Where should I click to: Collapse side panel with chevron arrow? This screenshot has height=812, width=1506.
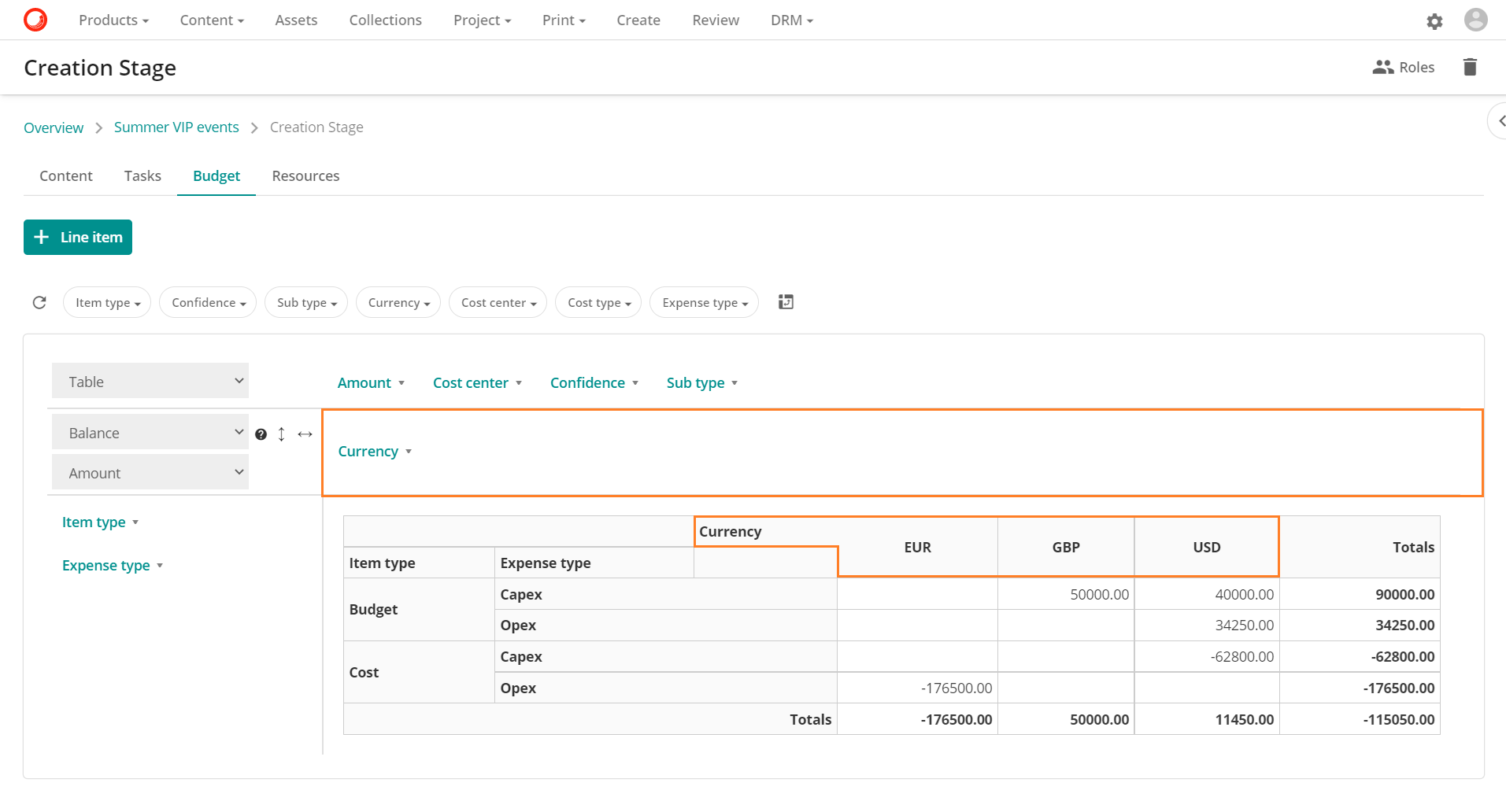click(x=1500, y=121)
